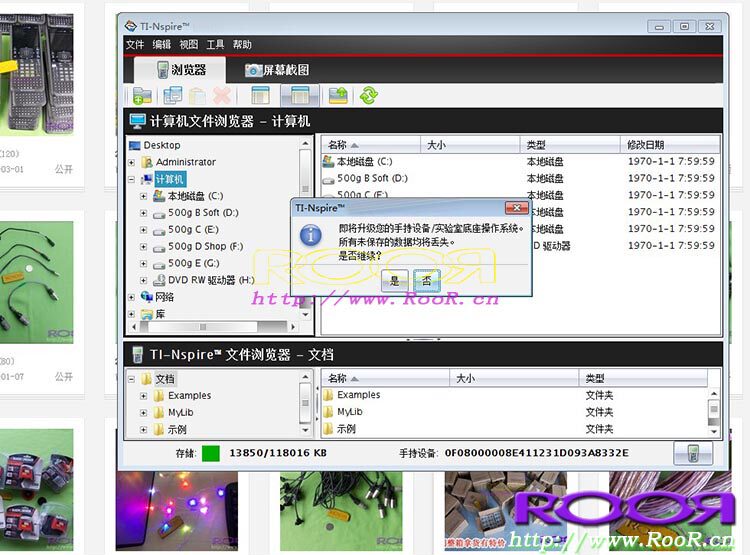Click the TI-Nspire logo in title bar
This screenshot has width=750, height=555.
(130, 26)
